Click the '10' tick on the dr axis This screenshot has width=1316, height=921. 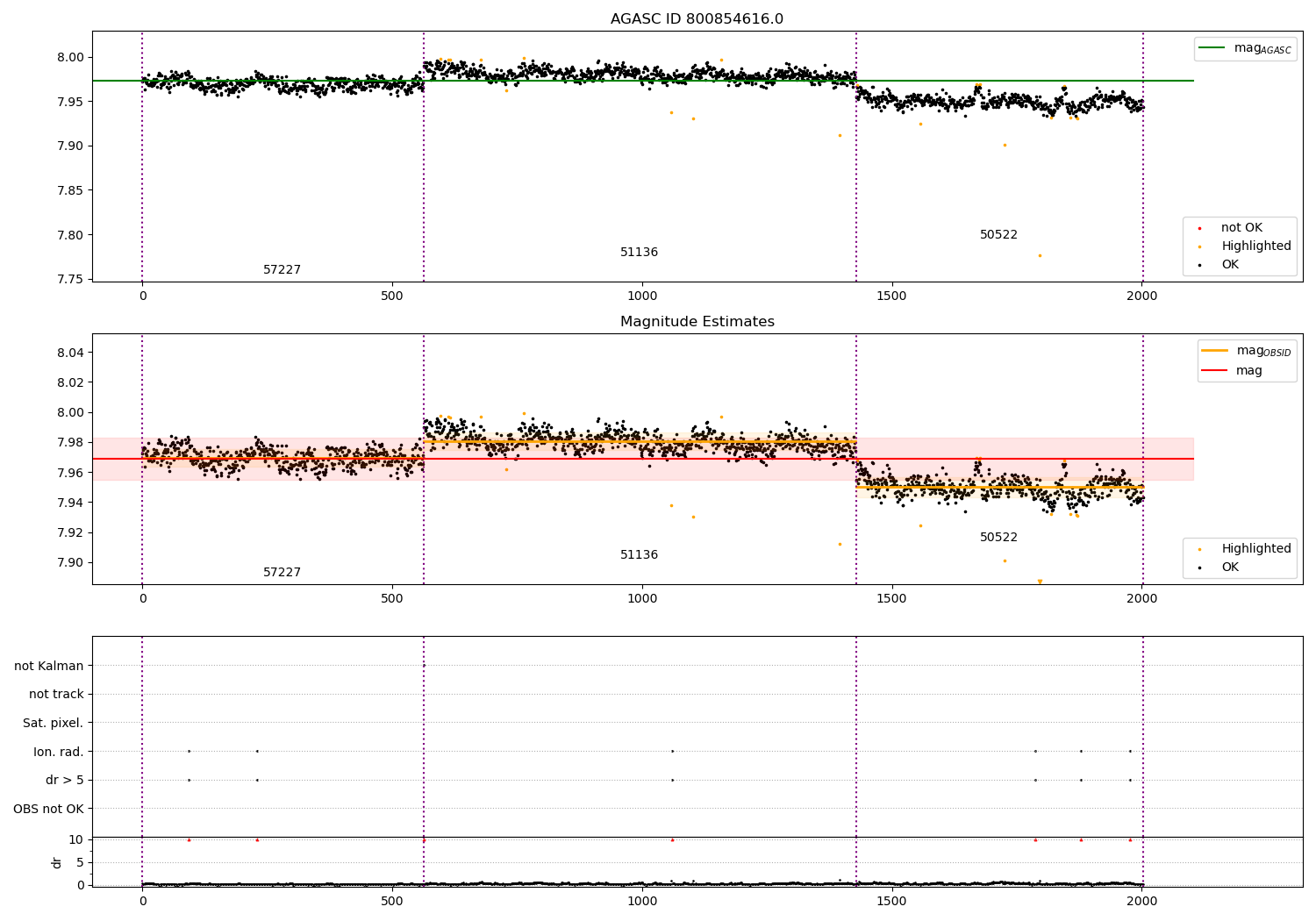[x=76, y=840]
